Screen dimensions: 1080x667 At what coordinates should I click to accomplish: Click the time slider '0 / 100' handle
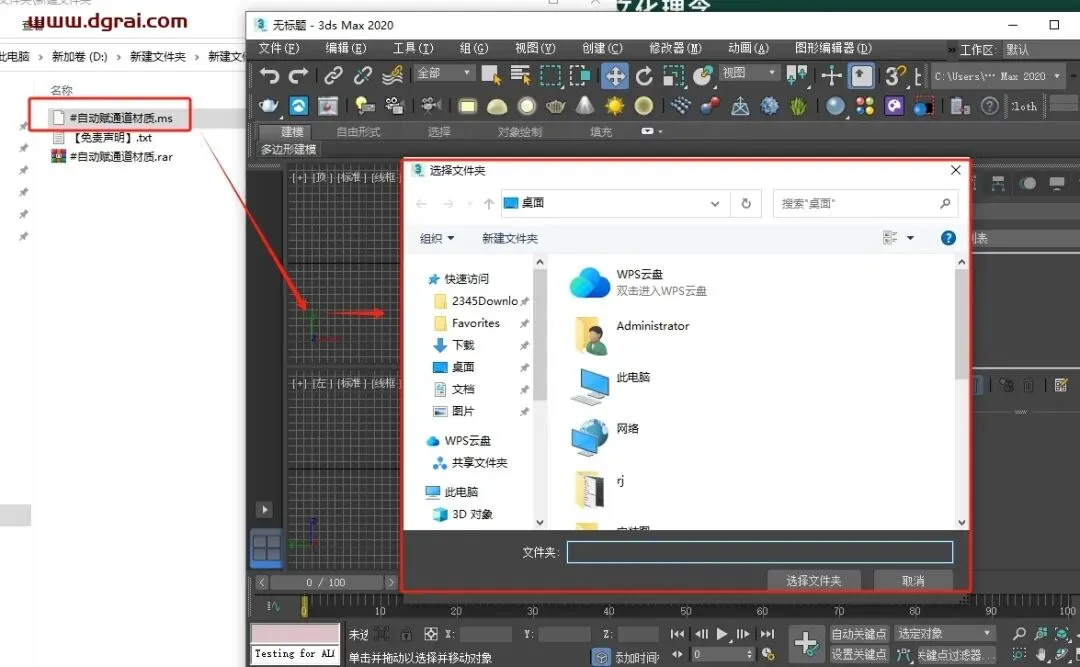click(326, 582)
